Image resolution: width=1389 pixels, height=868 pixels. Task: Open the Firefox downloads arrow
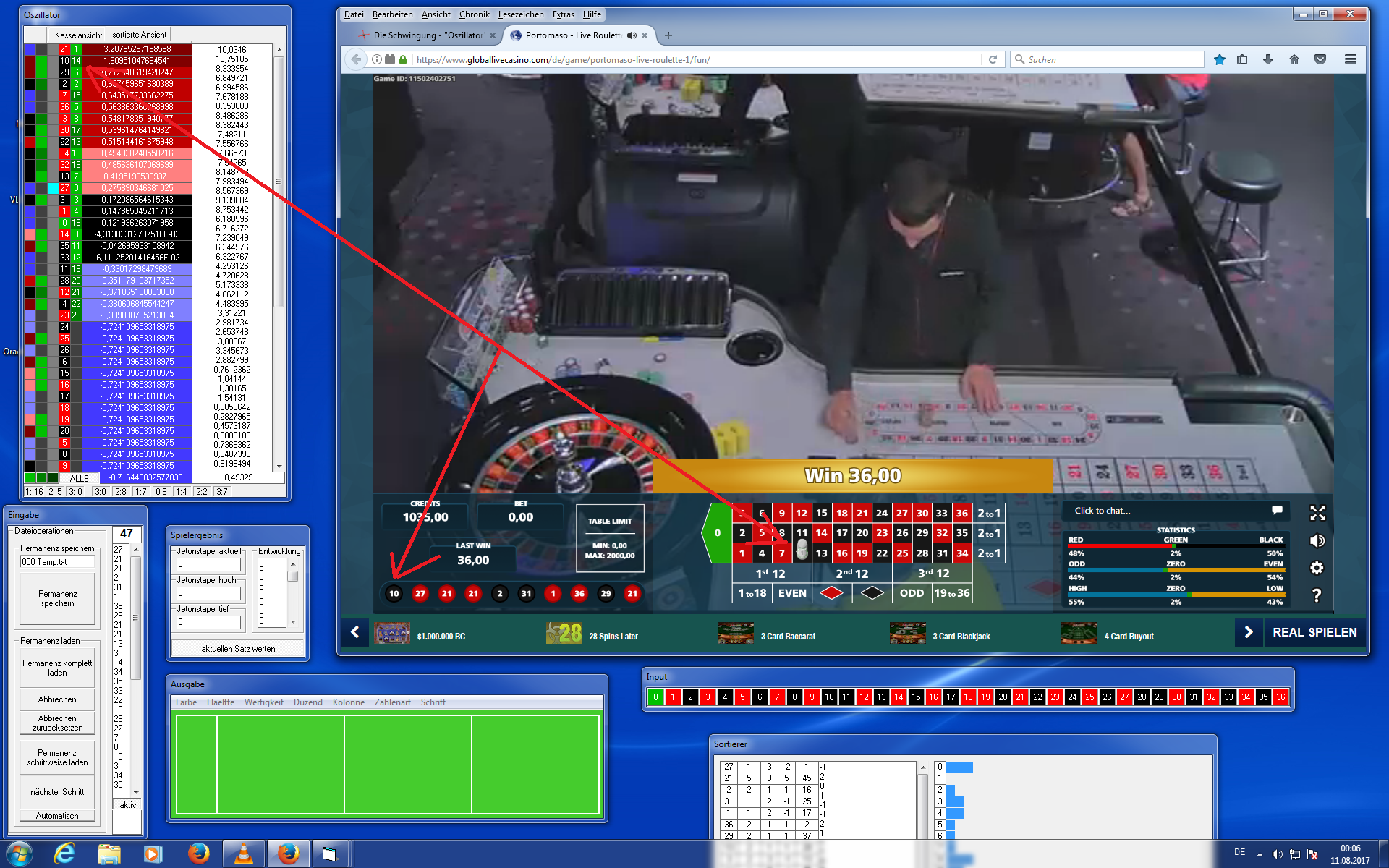[1268, 59]
